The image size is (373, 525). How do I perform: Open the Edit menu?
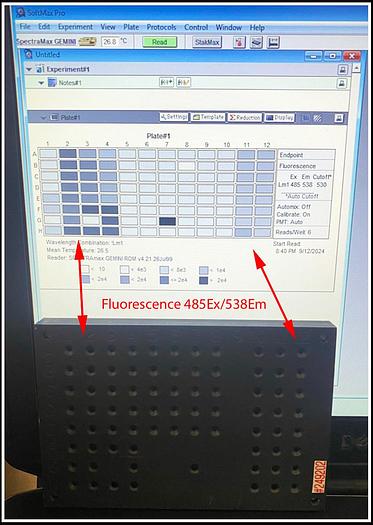(x=44, y=26)
